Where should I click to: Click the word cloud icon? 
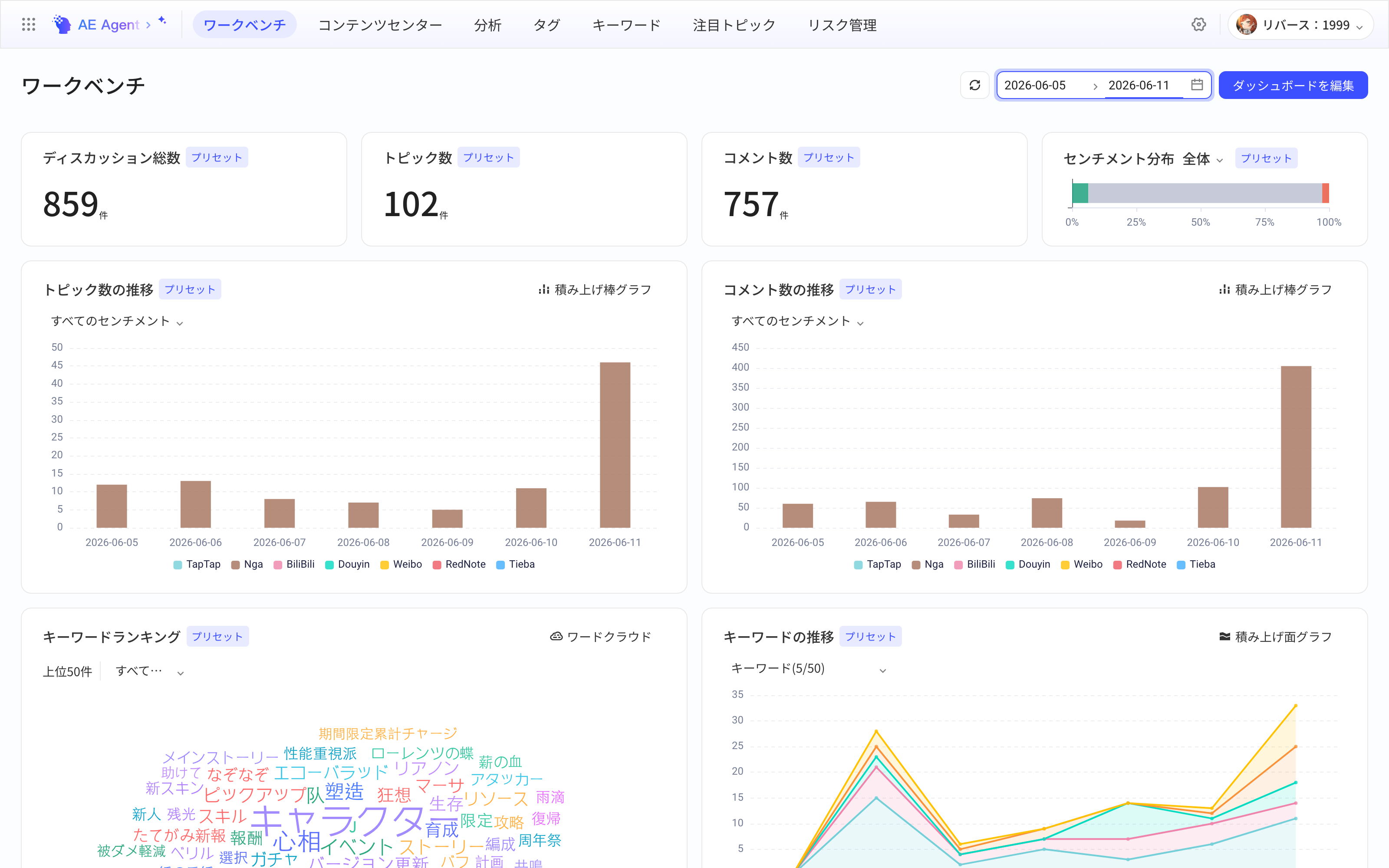point(556,636)
